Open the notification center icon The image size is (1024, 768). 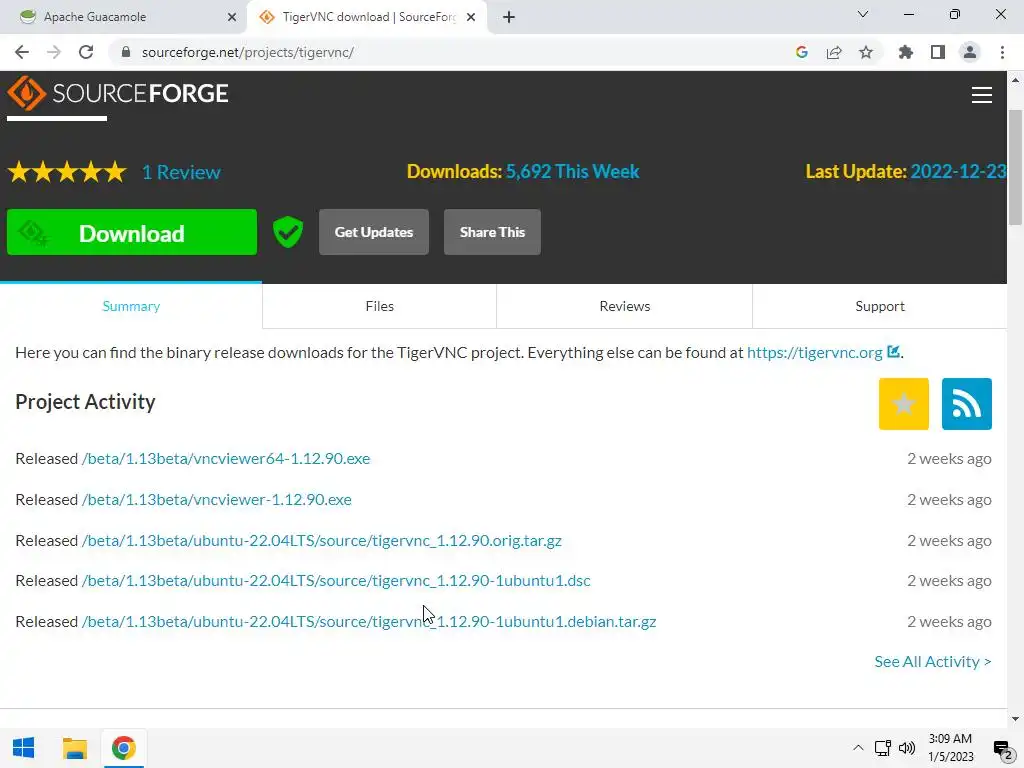[1002, 749]
